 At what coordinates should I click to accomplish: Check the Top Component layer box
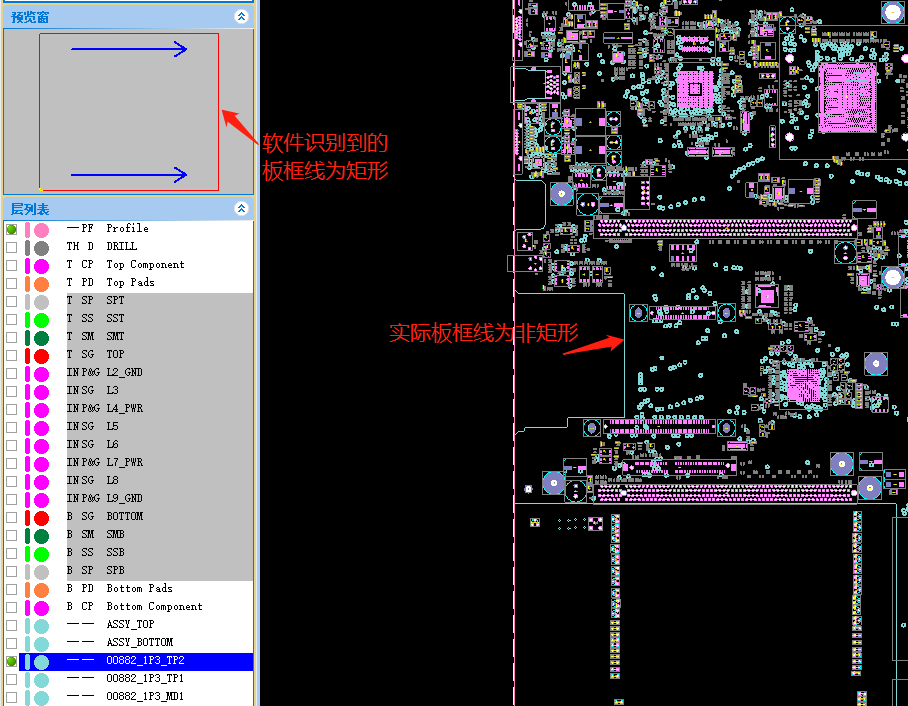[x=12, y=265]
